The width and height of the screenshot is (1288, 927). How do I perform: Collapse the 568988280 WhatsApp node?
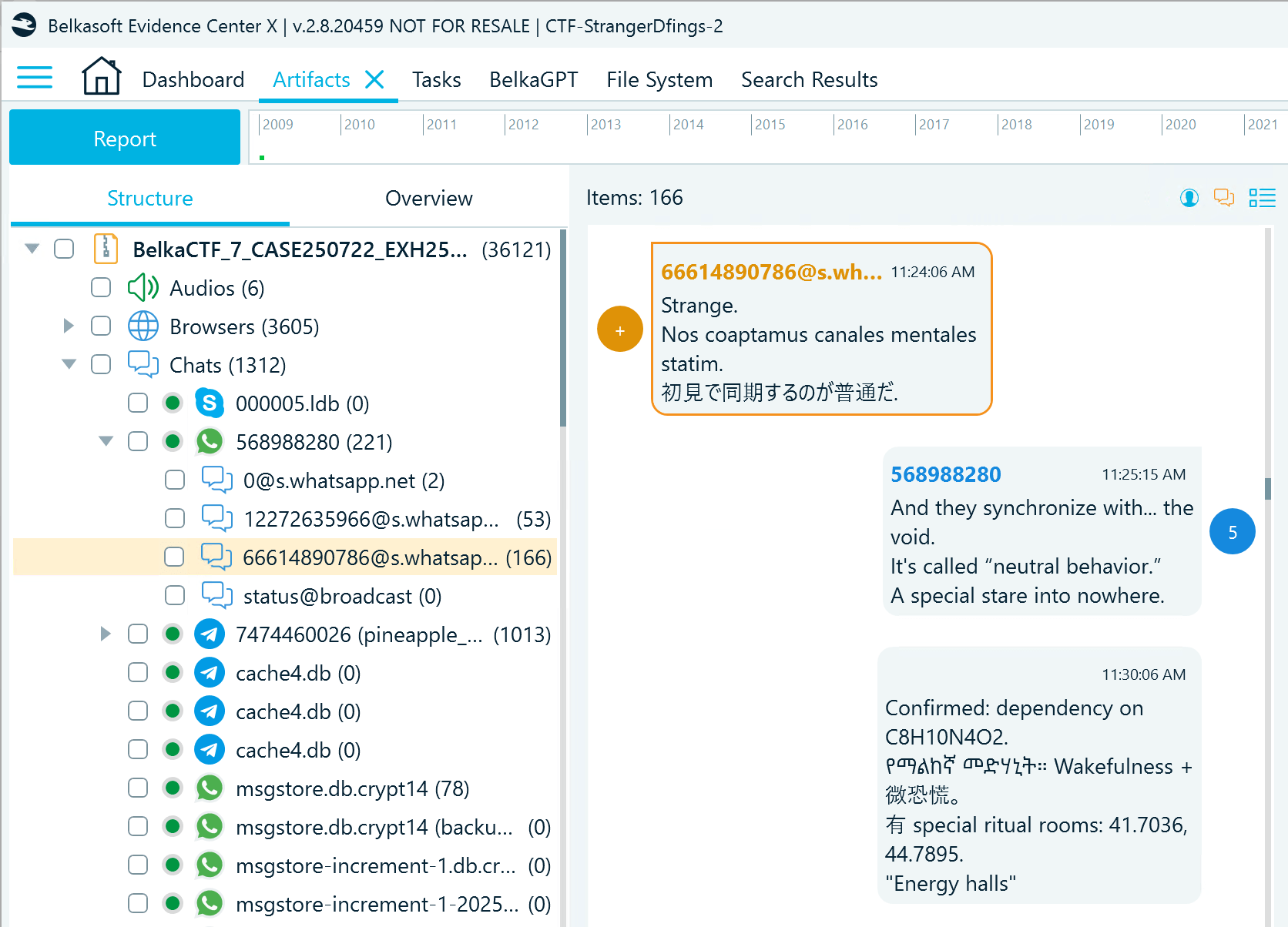106,441
